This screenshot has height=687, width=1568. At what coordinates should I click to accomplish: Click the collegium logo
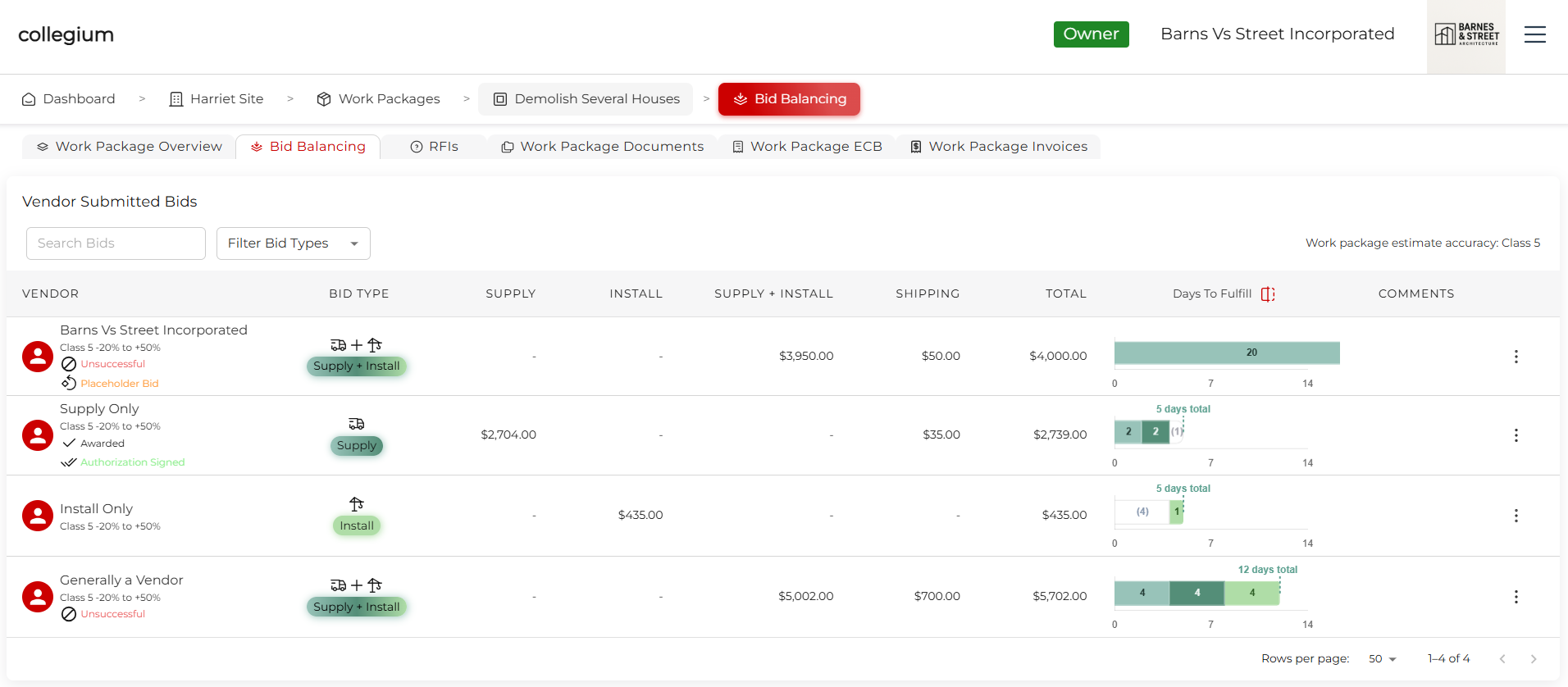tap(66, 34)
